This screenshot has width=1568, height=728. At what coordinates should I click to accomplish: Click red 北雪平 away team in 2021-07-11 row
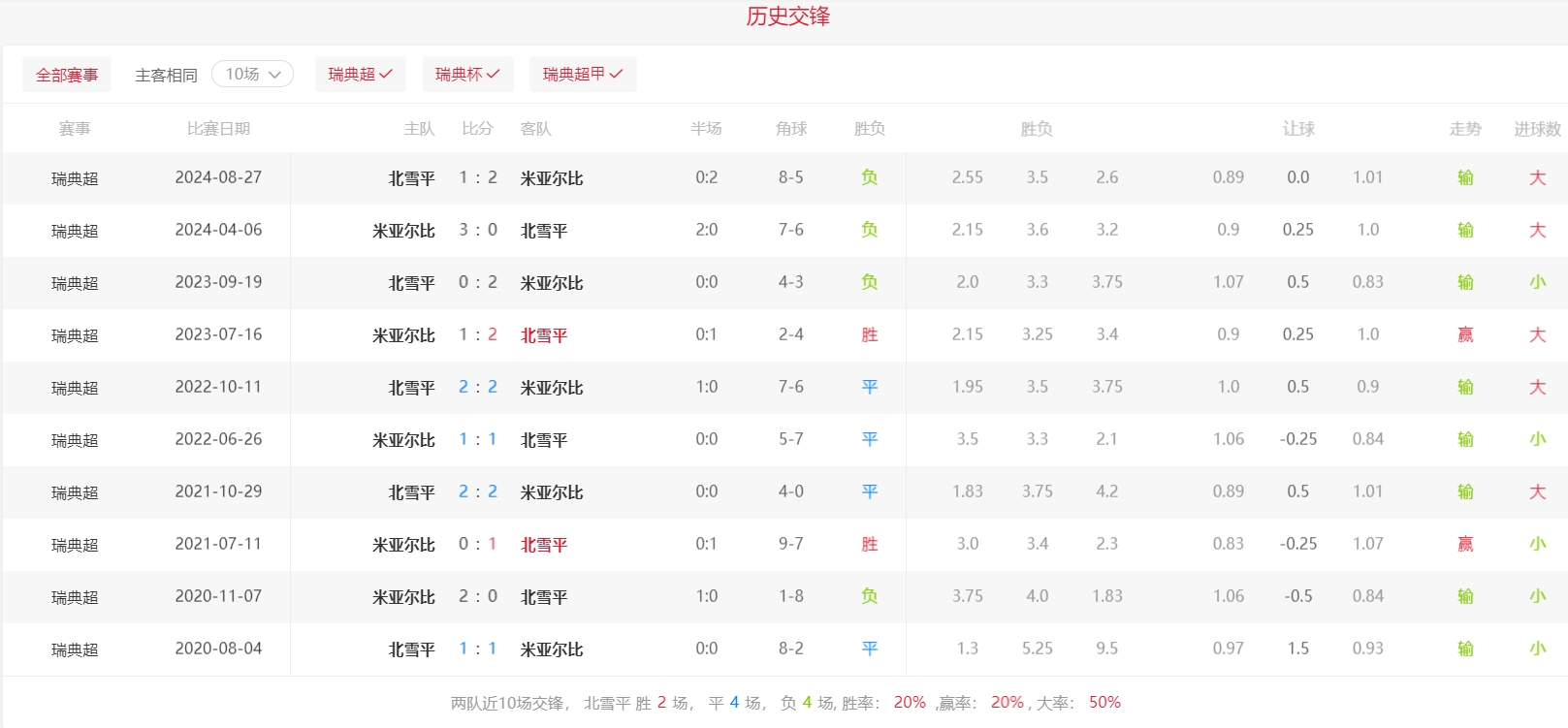(x=544, y=545)
